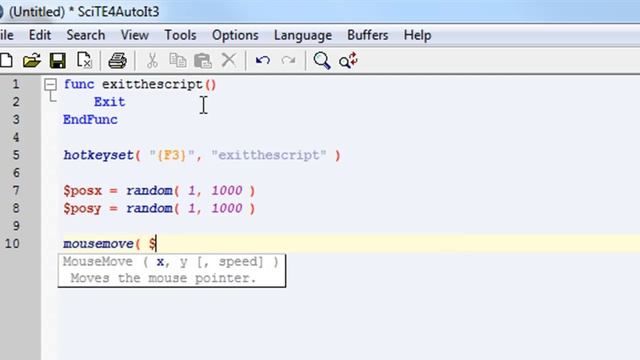Screen dimensions: 640x360
Task: Click the mousemove function name
Action: pos(98,244)
